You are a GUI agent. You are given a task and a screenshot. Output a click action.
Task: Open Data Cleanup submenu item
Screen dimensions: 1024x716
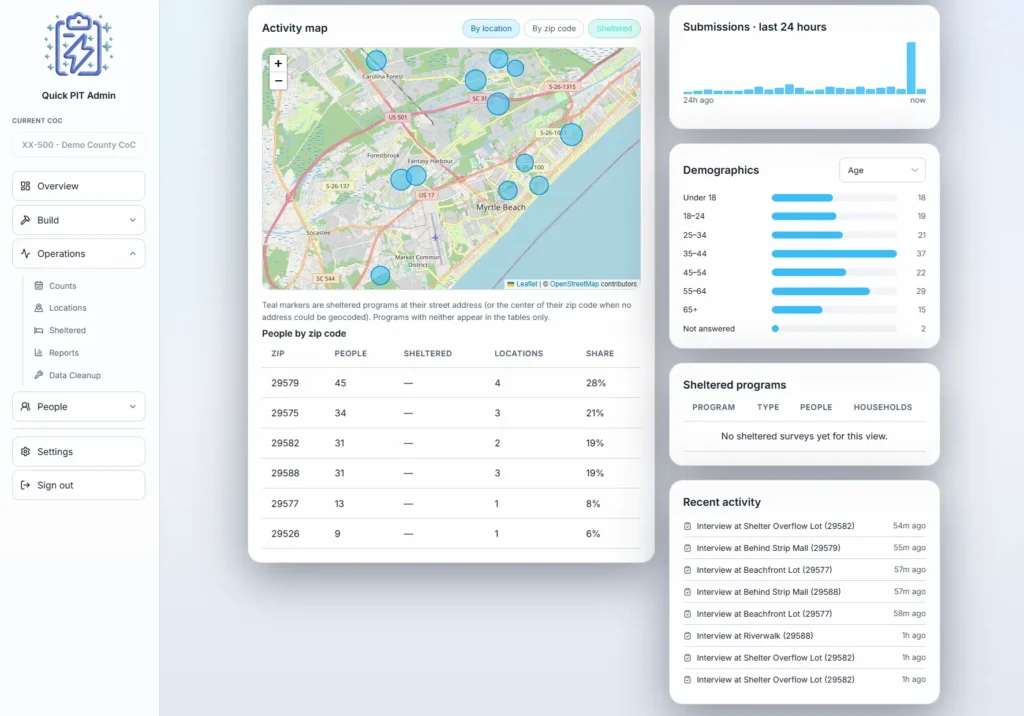point(74,375)
